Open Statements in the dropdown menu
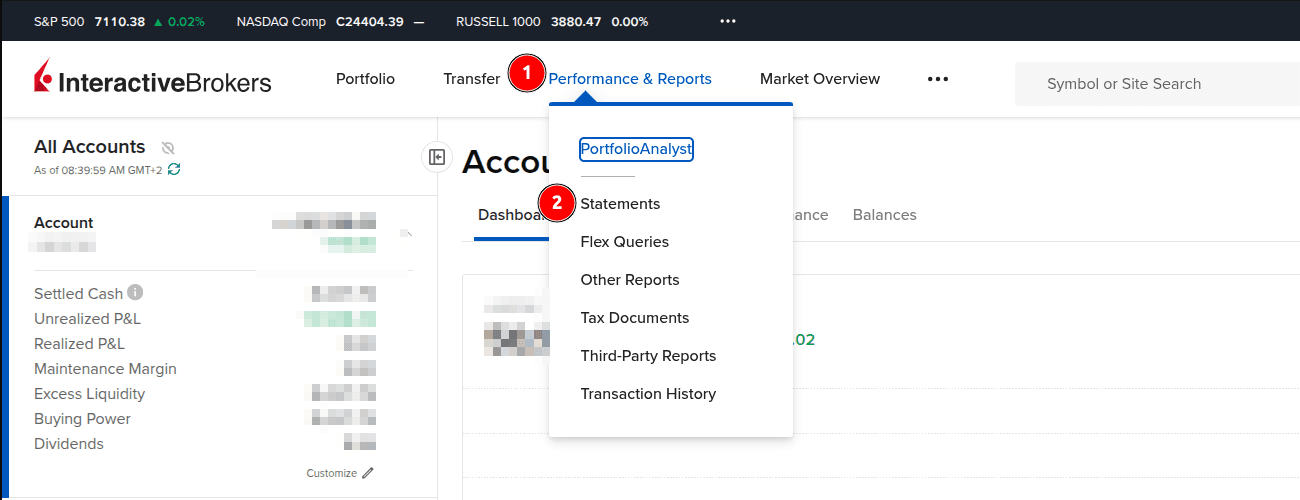 620,204
